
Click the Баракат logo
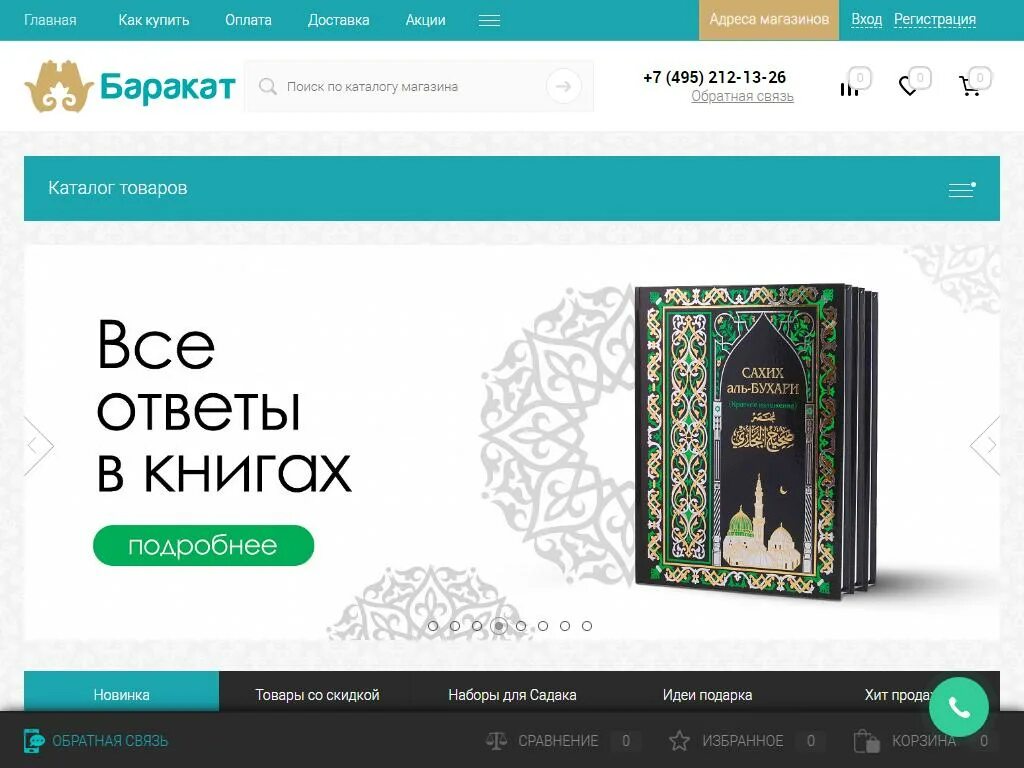[x=130, y=86]
